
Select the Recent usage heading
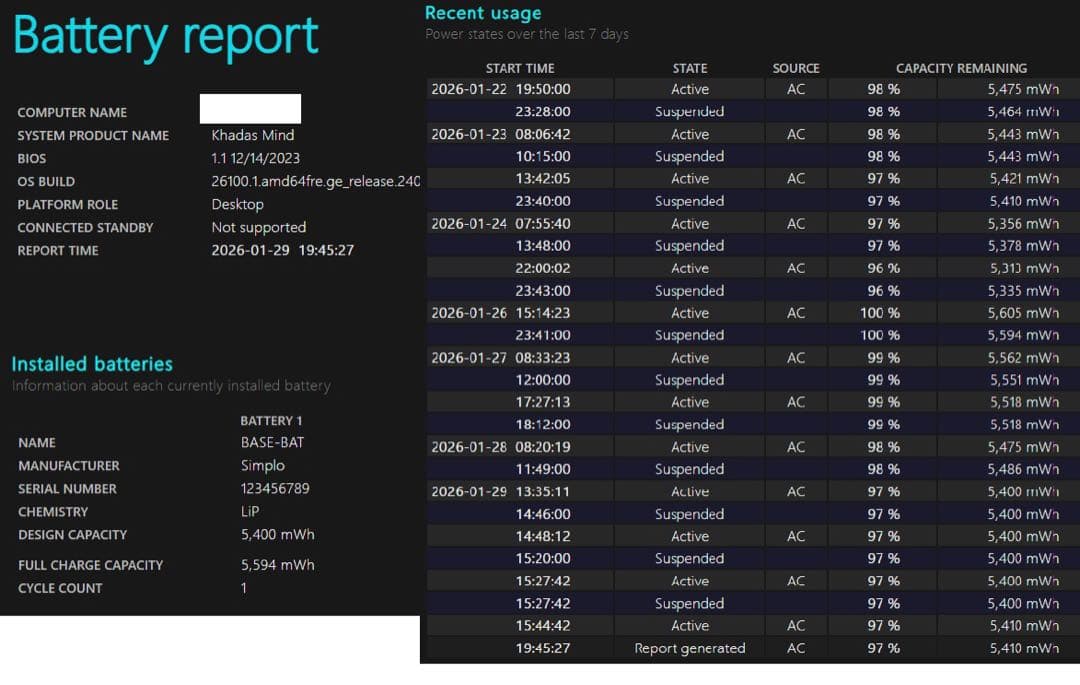tap(483, 13)
